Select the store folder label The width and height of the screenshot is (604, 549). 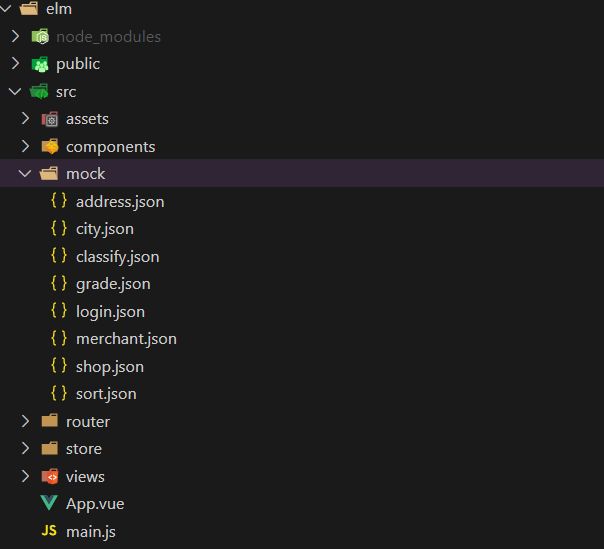point(84,449)
